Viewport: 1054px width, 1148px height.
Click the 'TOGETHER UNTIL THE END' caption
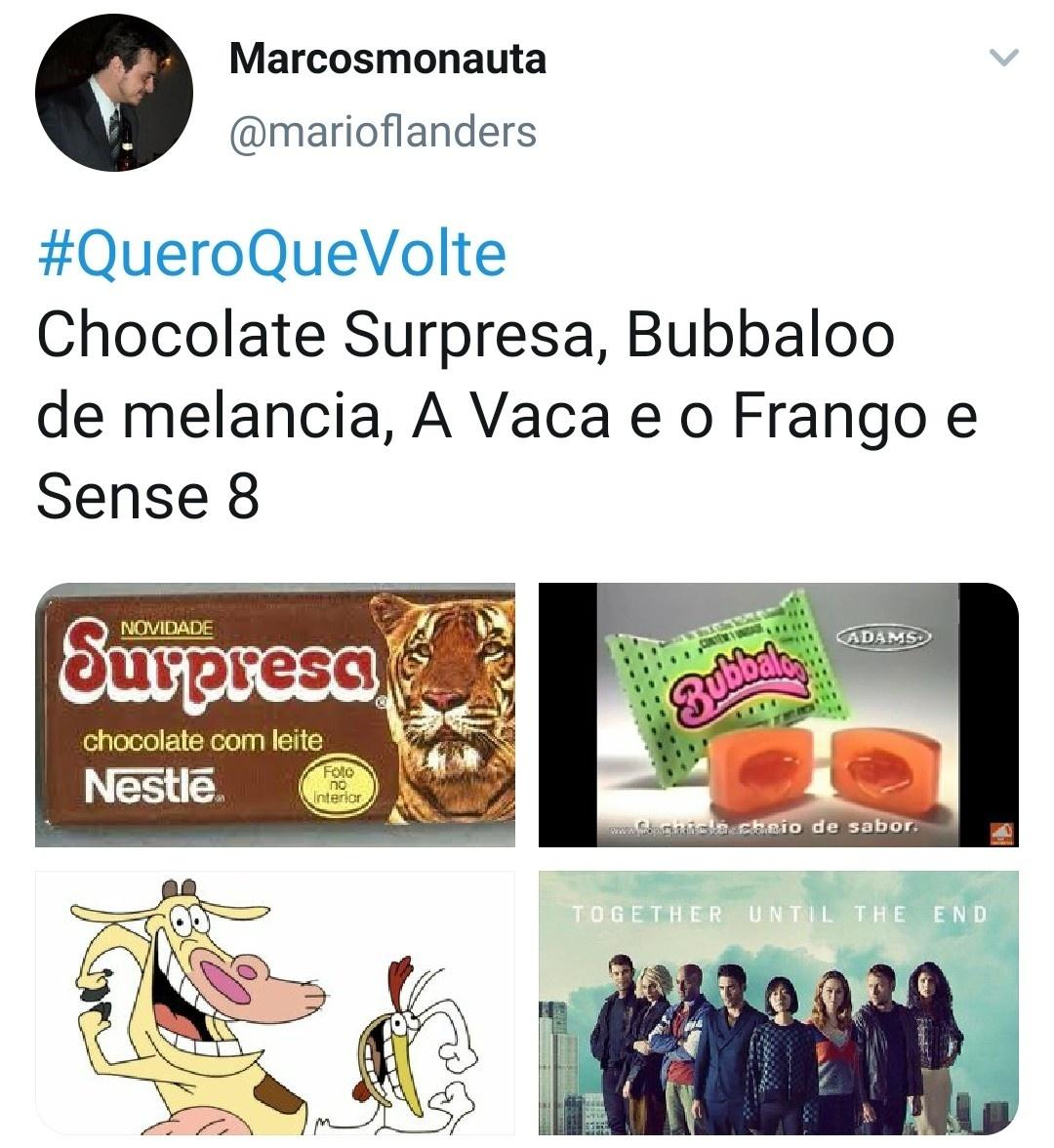click(779, 915)
